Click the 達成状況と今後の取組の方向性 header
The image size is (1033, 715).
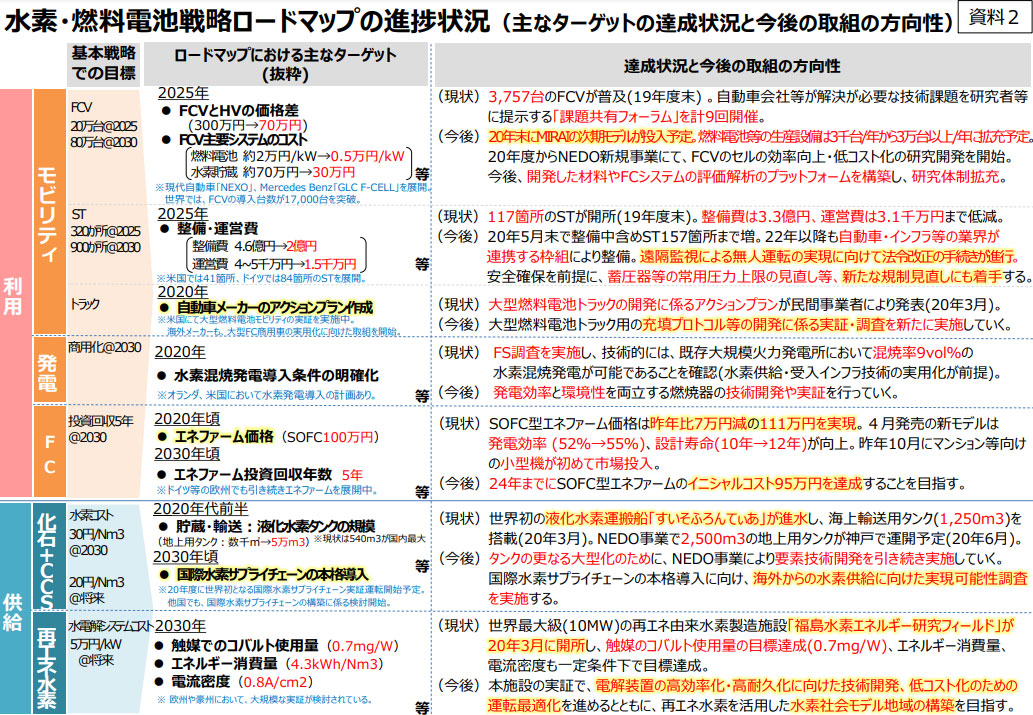(x=732, y=66)
